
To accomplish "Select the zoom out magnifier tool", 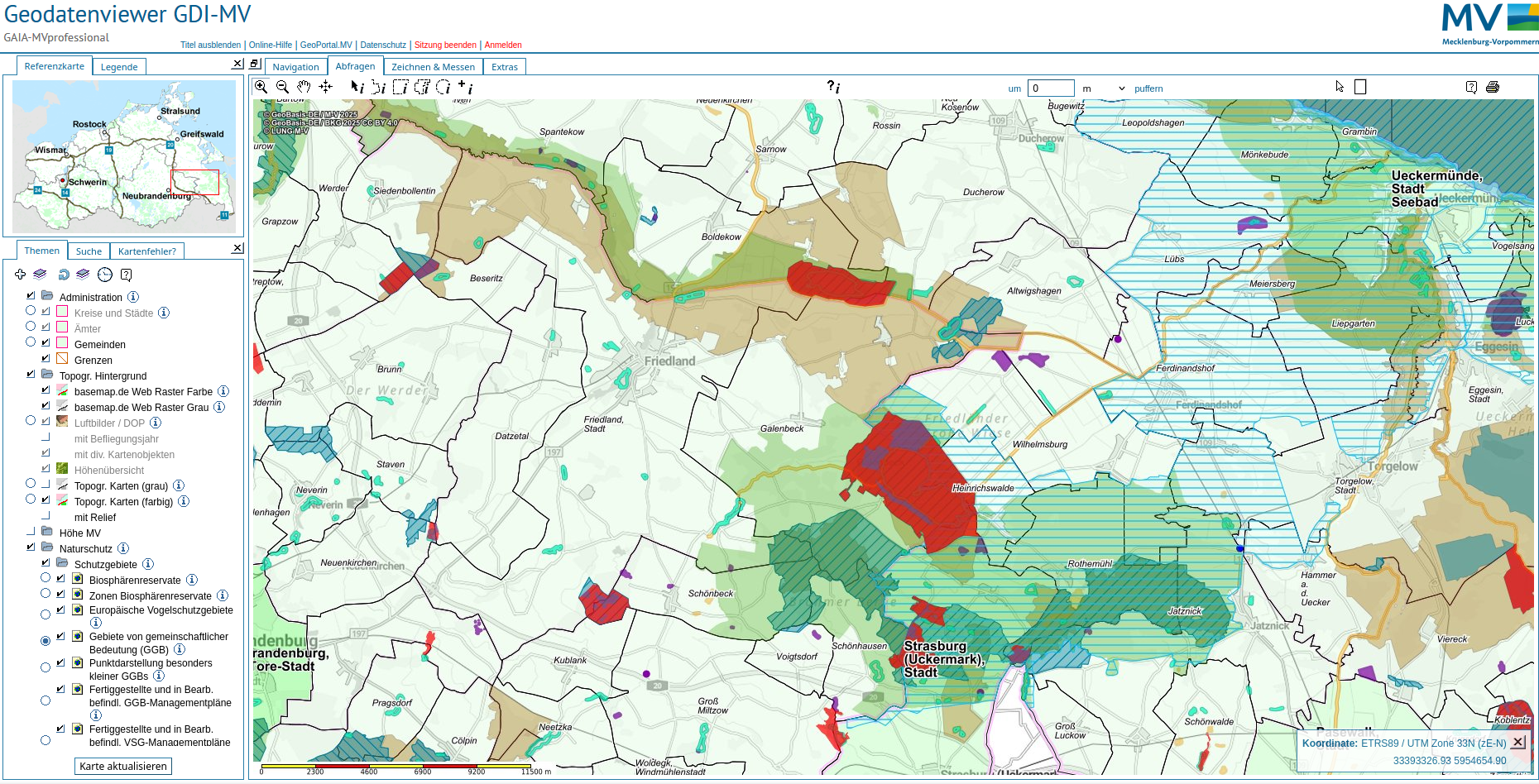I will point(282,87).
